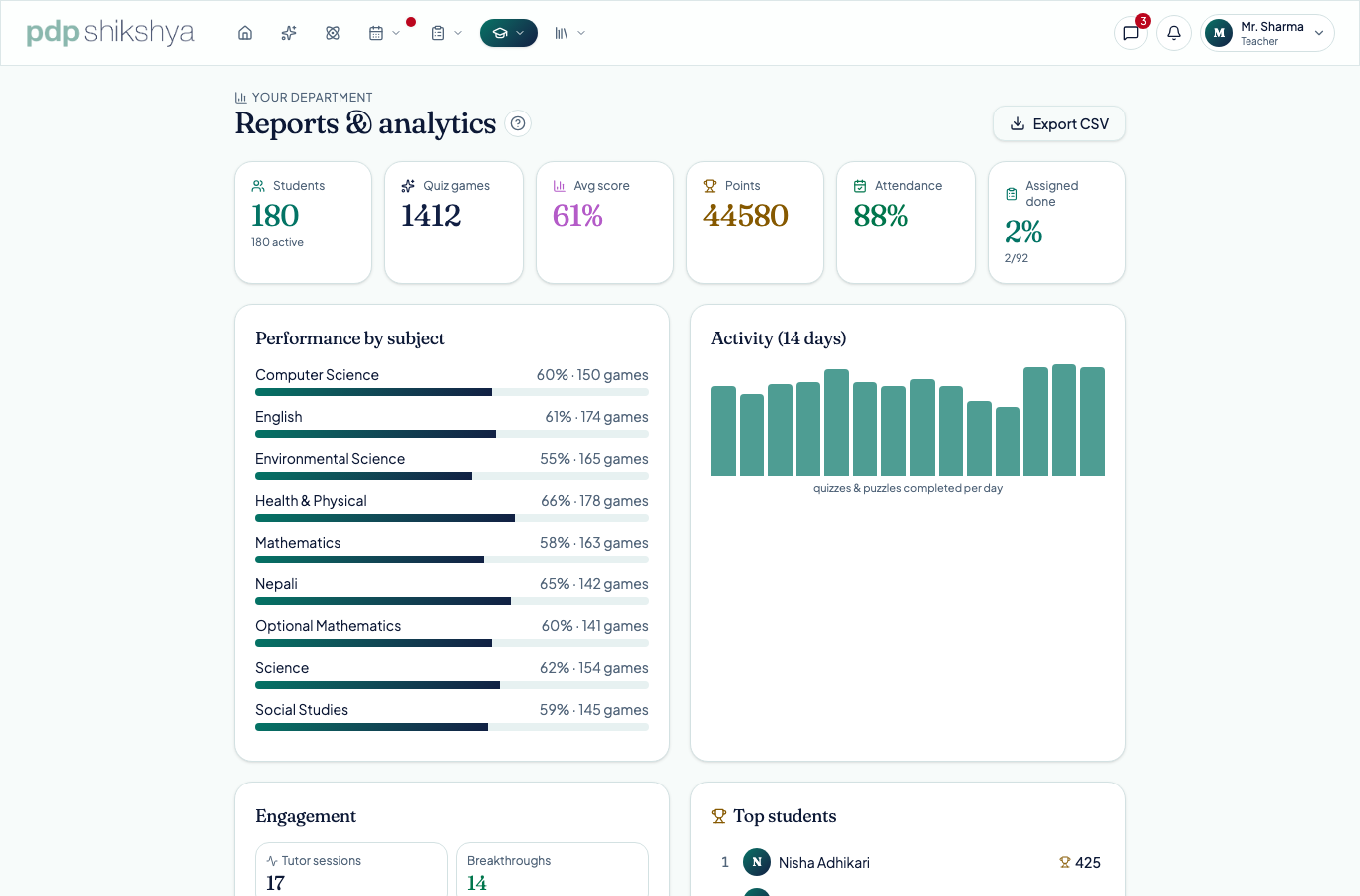
Task: Click the Social Studies progress bar
Action: click(x=452, y=727)
